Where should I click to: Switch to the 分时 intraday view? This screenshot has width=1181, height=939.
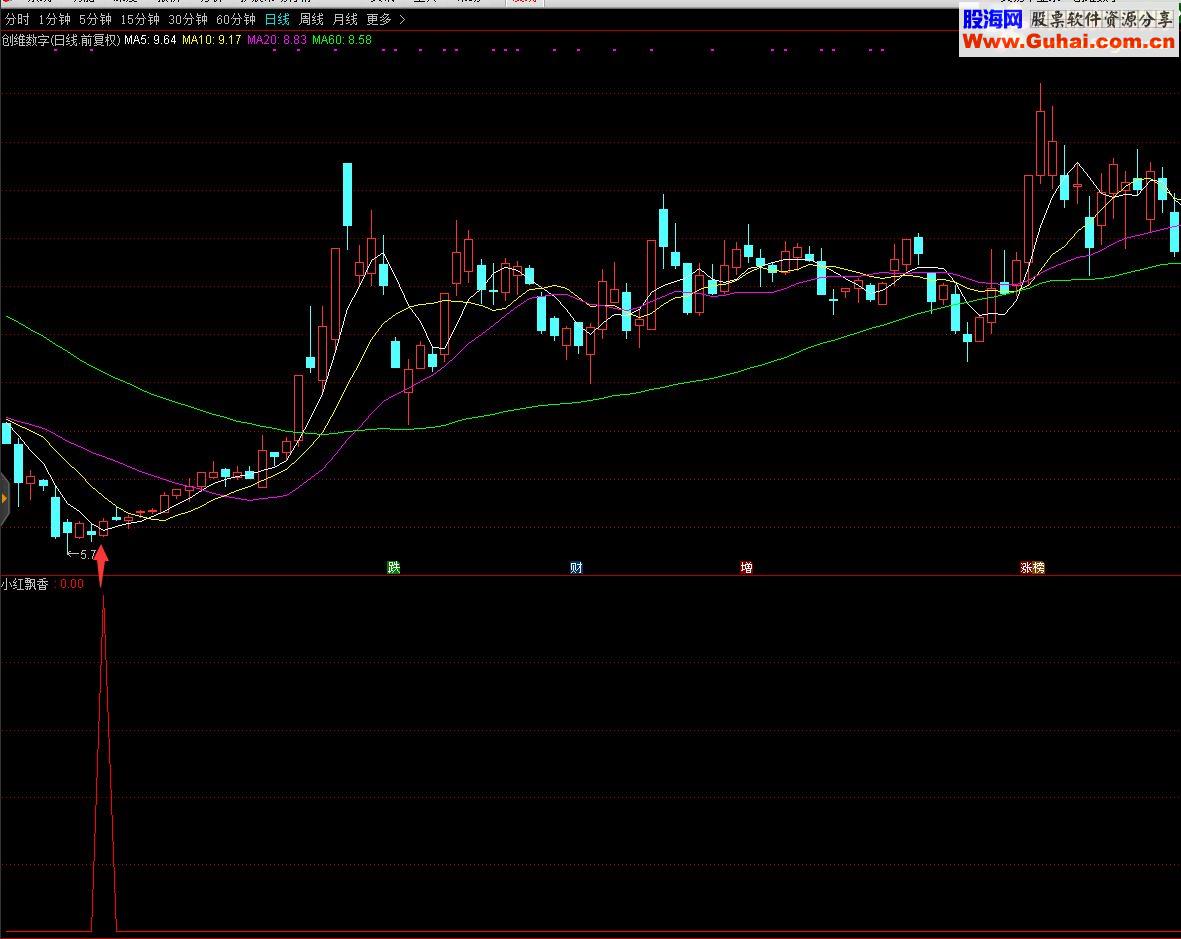tap(17, 20)
